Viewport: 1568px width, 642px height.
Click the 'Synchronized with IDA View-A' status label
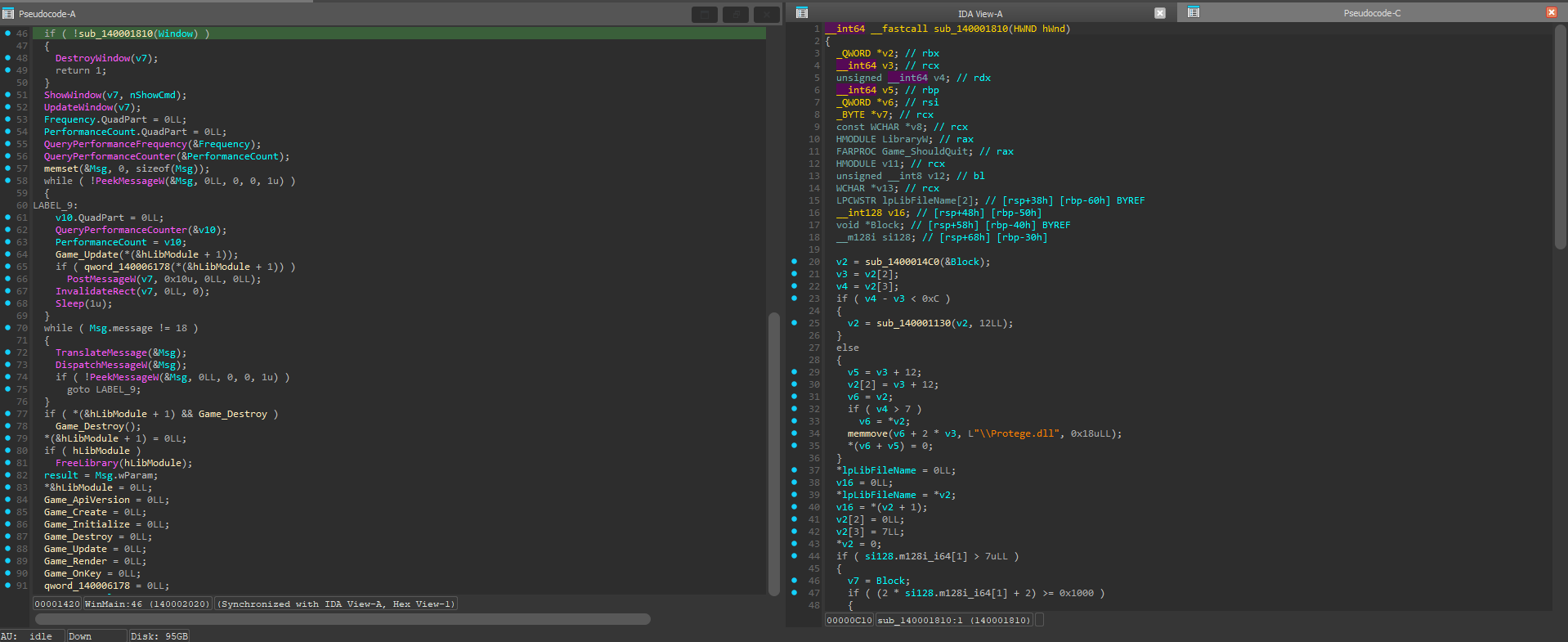(x=336, y=604)
